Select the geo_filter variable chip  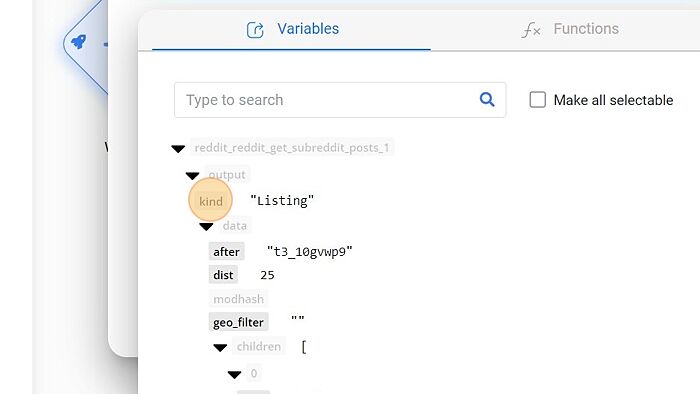coord(238,322)
